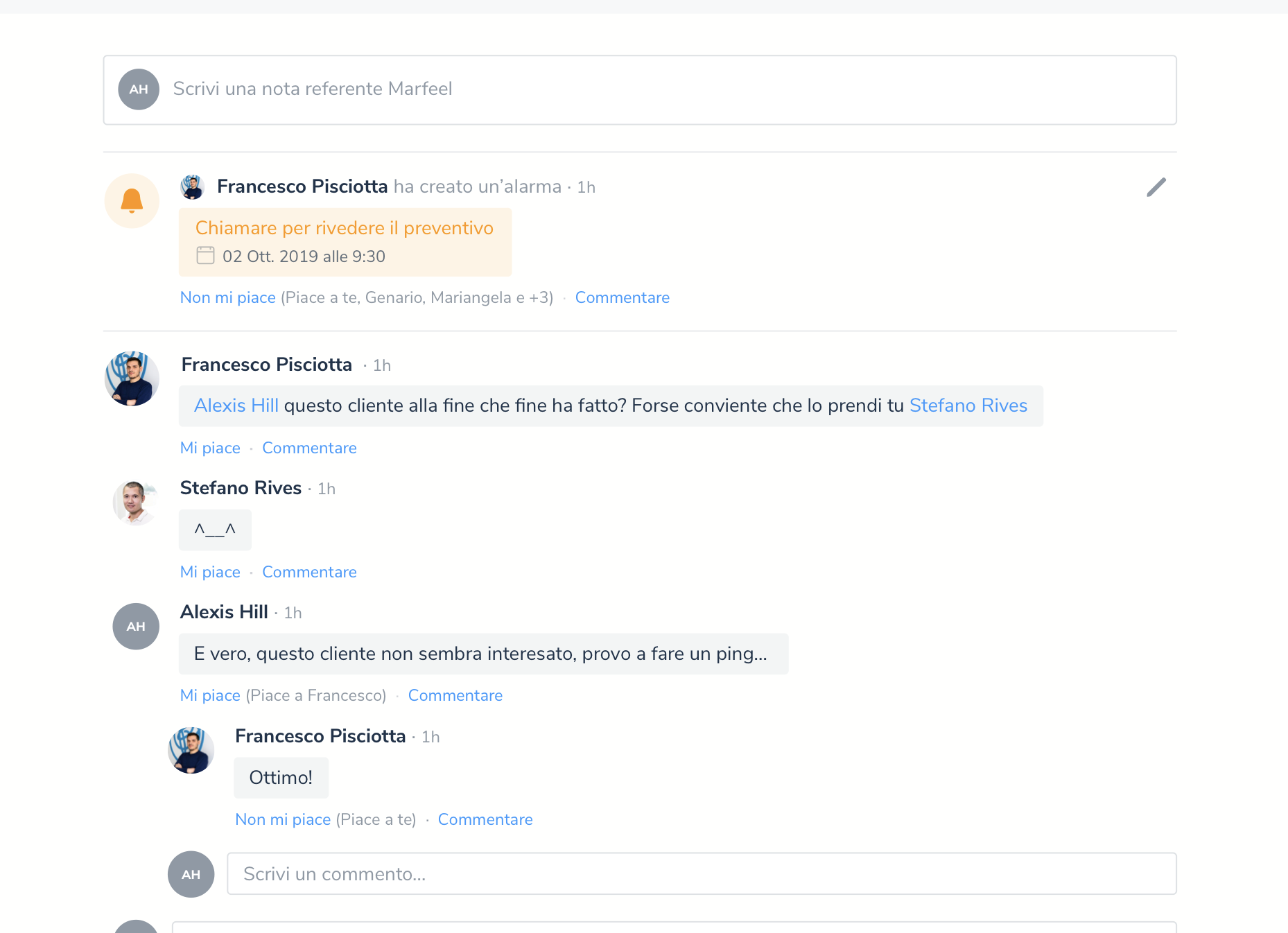The width and height of the screenshot is (1288, 933).
Task: Unlike the Ottimo! reply
Action: coord(283,819)
